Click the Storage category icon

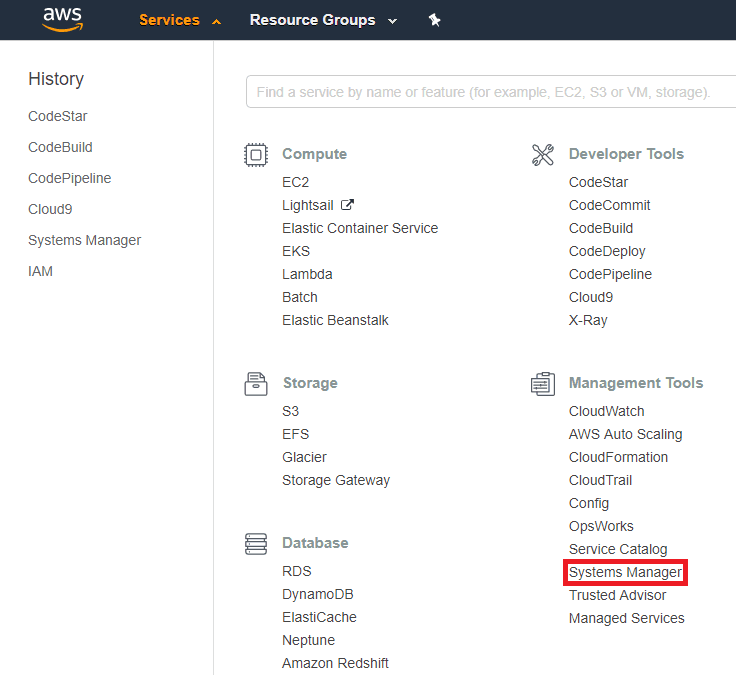tap(256, 384)
